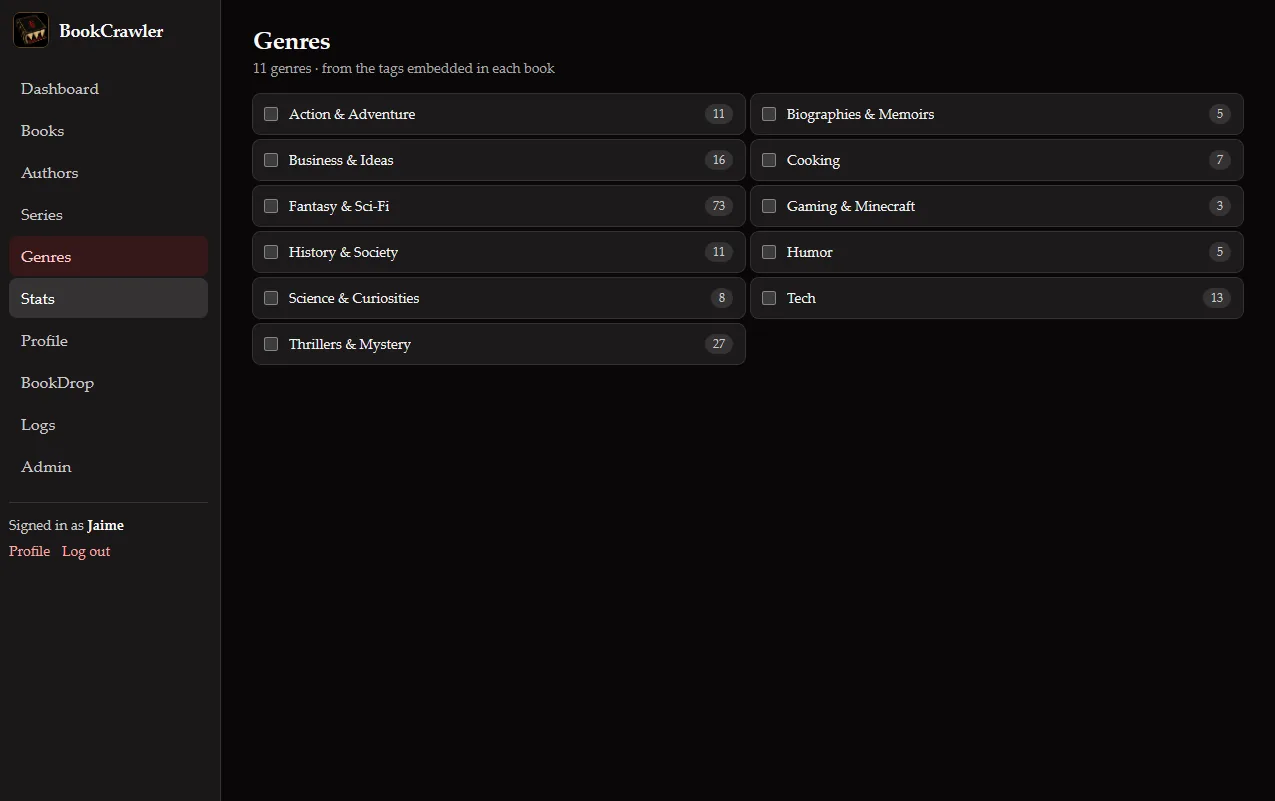Screen dimensions: 1275x801
Task: Open the Admin section
Action: pos(108,467)
